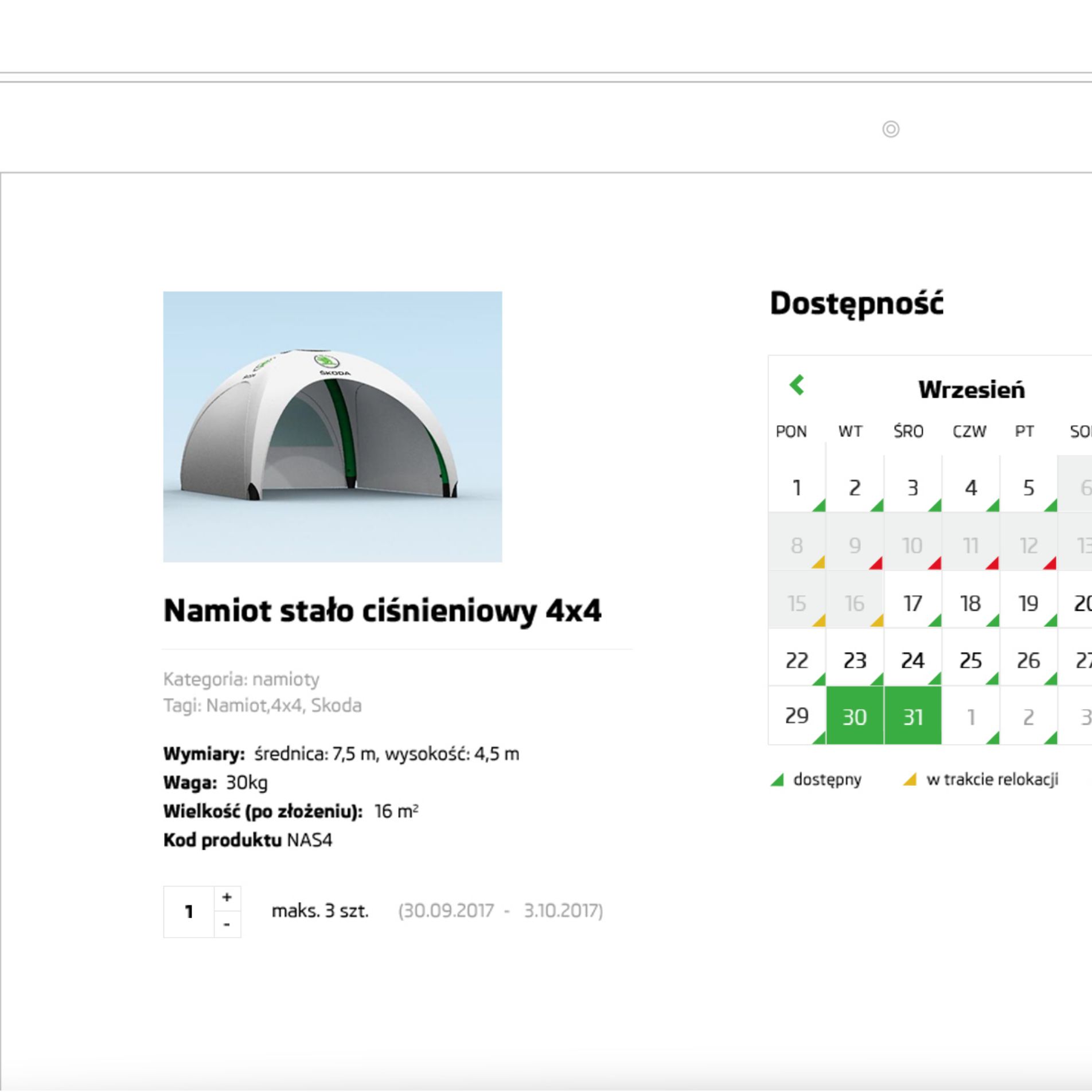Click the Dostępność heading
This screenshot has height=1092, width=1092.
[856, 304]
